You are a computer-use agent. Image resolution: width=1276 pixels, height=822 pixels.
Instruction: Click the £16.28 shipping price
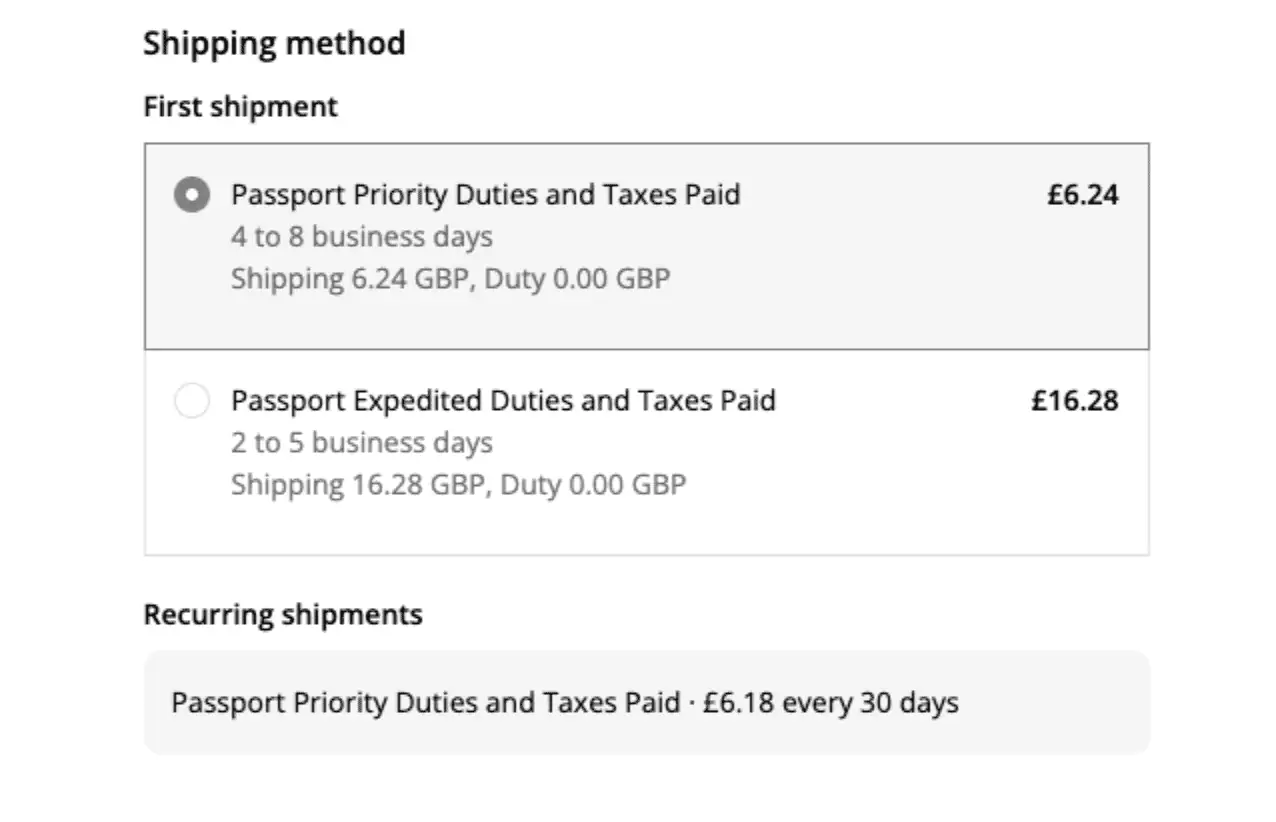click(1074, 402)
